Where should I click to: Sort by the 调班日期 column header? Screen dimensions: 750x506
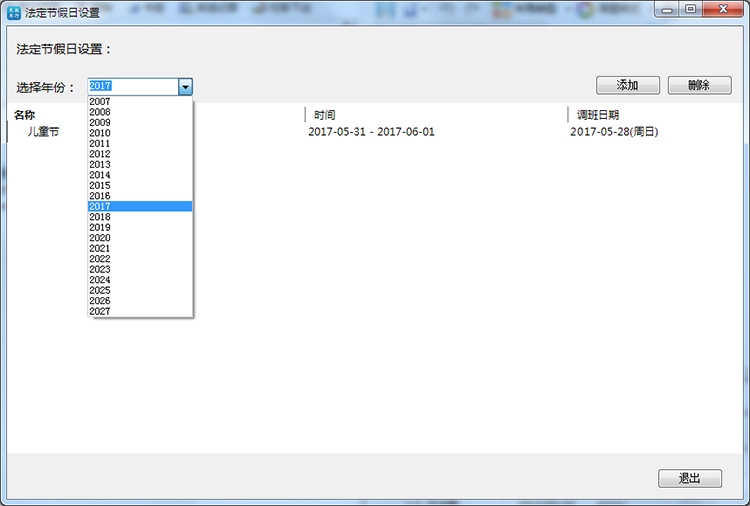pyautogui.click(x=597, y=115)
